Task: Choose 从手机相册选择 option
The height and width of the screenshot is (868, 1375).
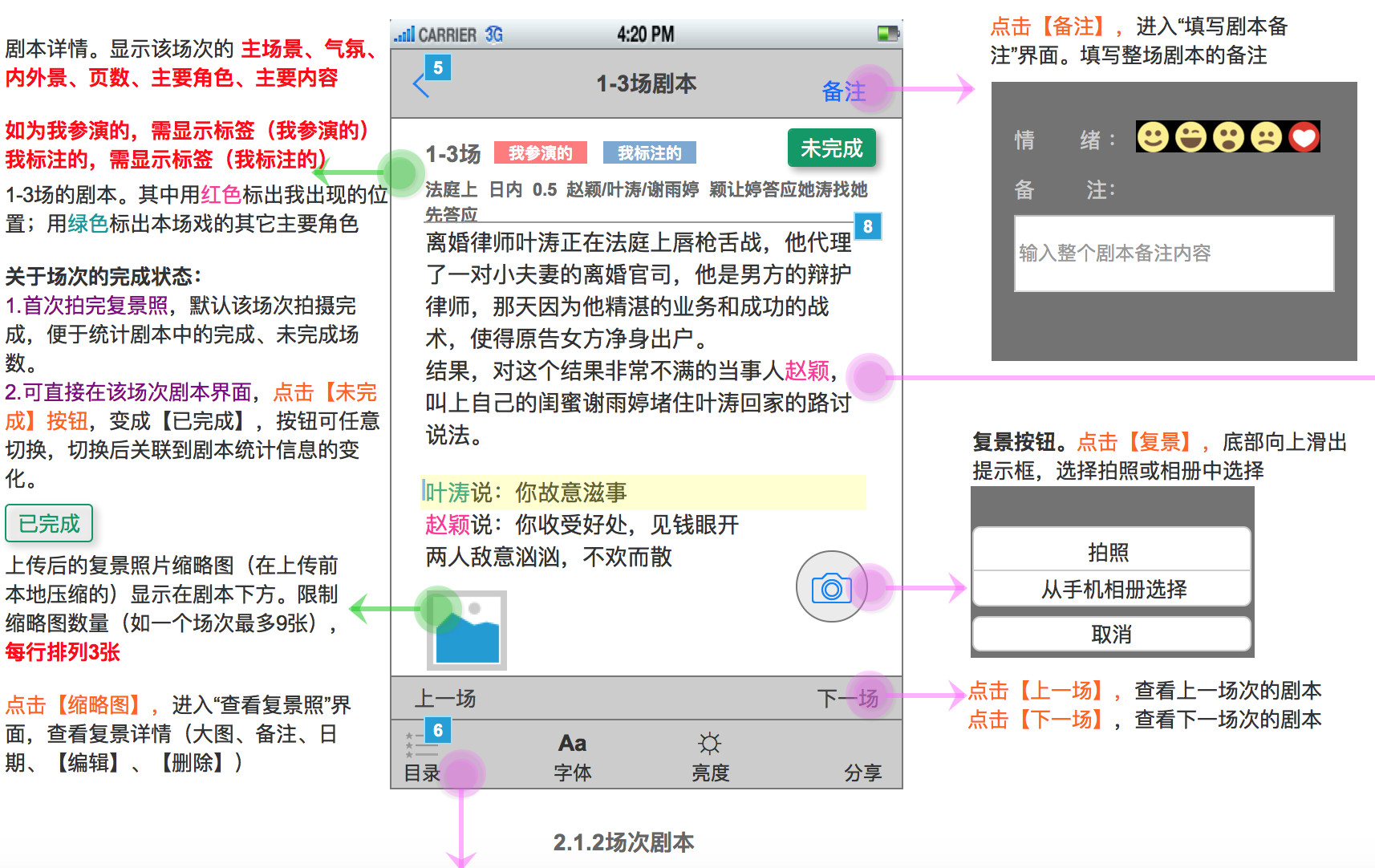Action: click(1111, 589)
